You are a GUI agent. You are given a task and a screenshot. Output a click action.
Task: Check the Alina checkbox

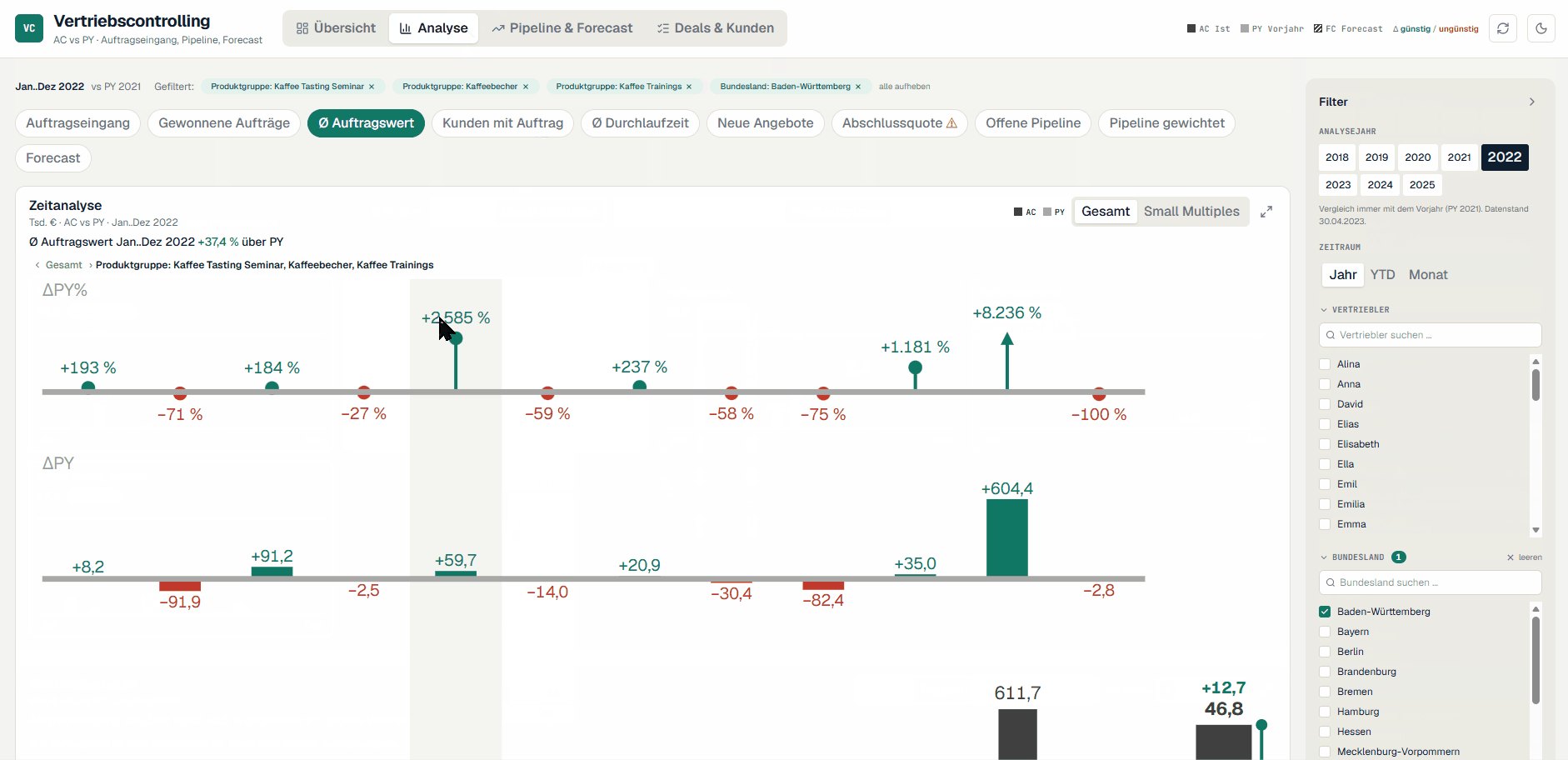1325,364
